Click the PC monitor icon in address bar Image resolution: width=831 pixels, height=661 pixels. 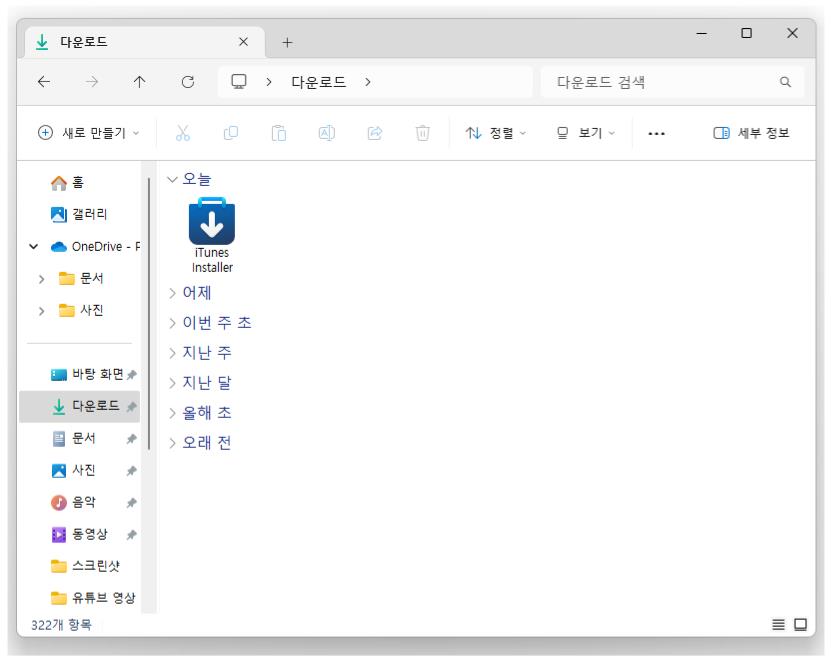239,82
